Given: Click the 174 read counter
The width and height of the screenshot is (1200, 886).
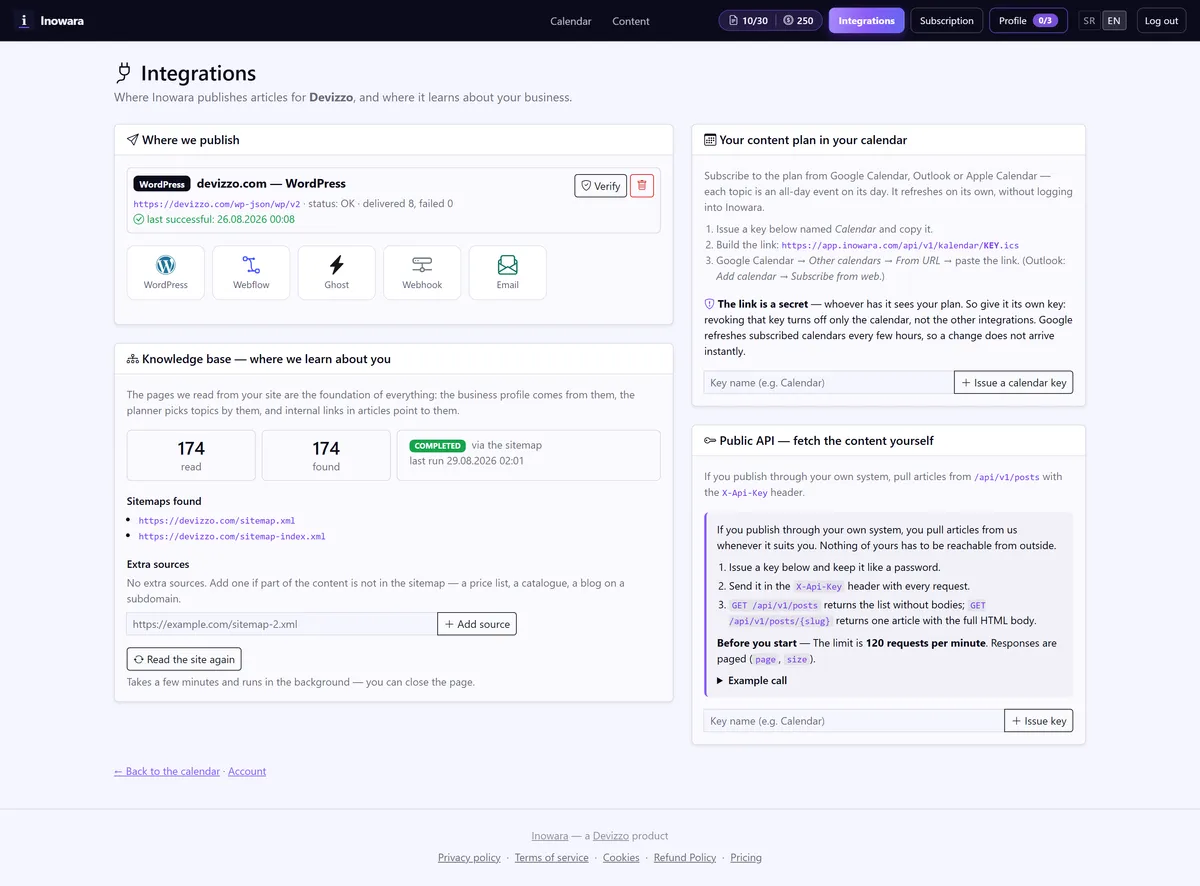Looking at the screenshot, I should pos(191,455).
